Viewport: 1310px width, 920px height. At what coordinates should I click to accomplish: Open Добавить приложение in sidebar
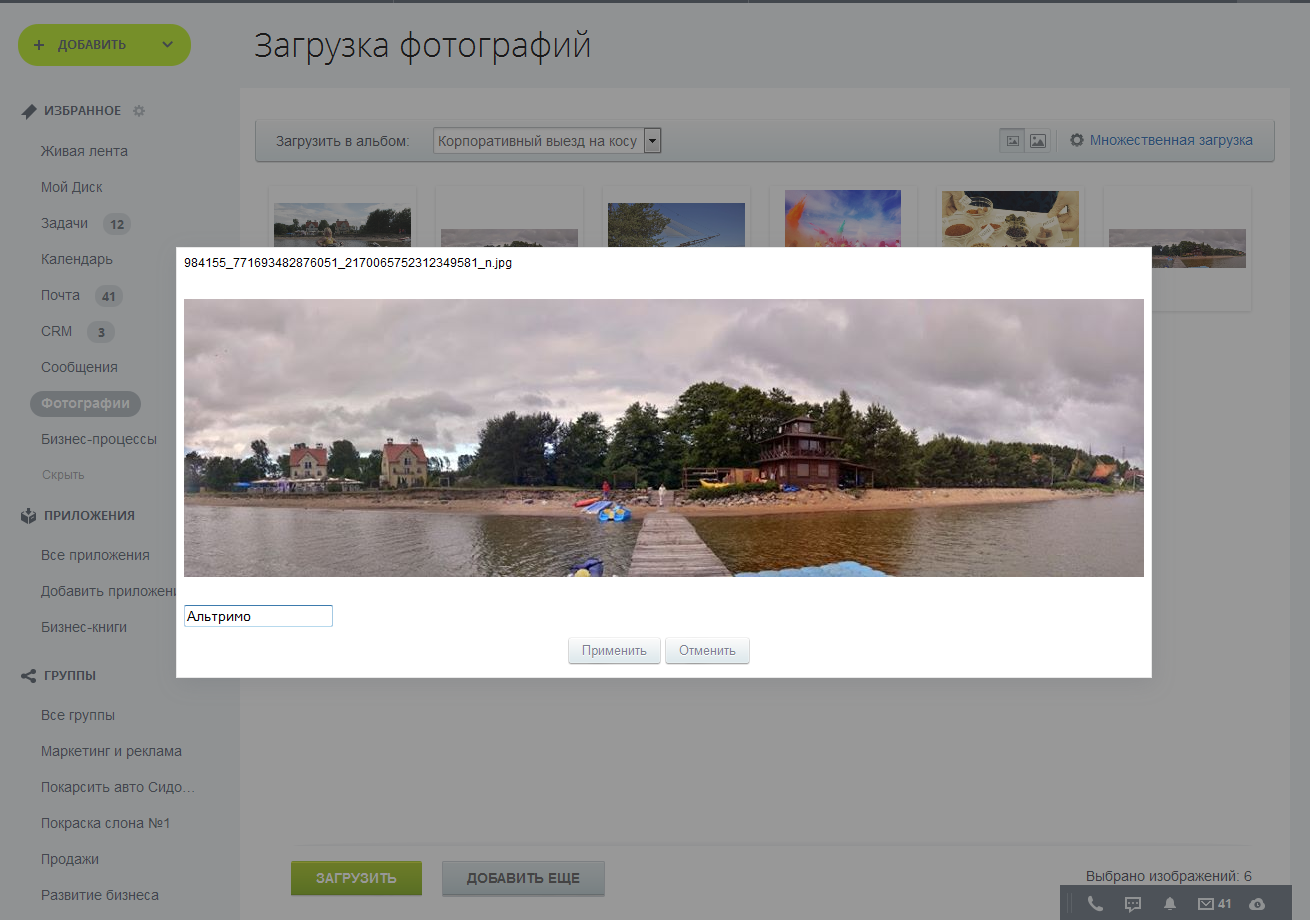109,592
